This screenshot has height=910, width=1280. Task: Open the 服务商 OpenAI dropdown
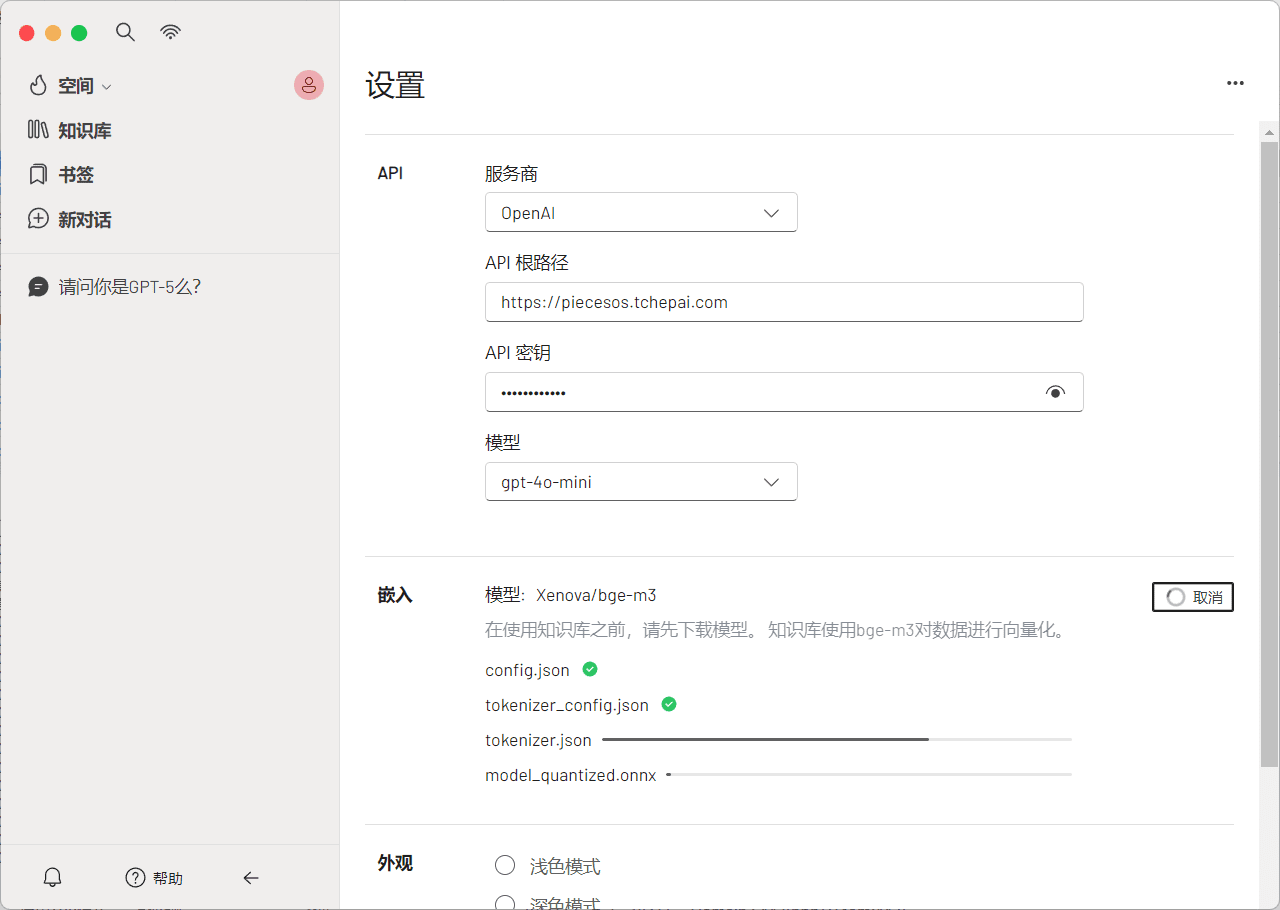(x=641, y=212)
